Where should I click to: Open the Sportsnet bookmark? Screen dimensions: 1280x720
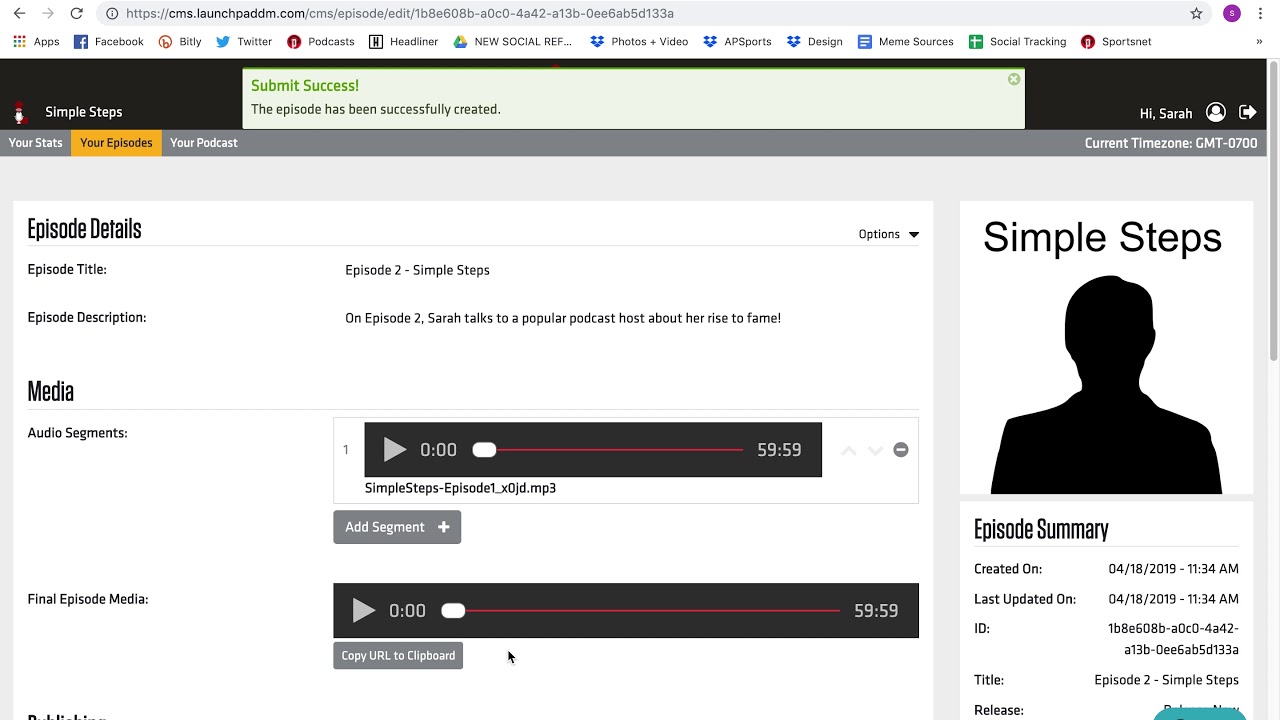[x=1116, y=42]
